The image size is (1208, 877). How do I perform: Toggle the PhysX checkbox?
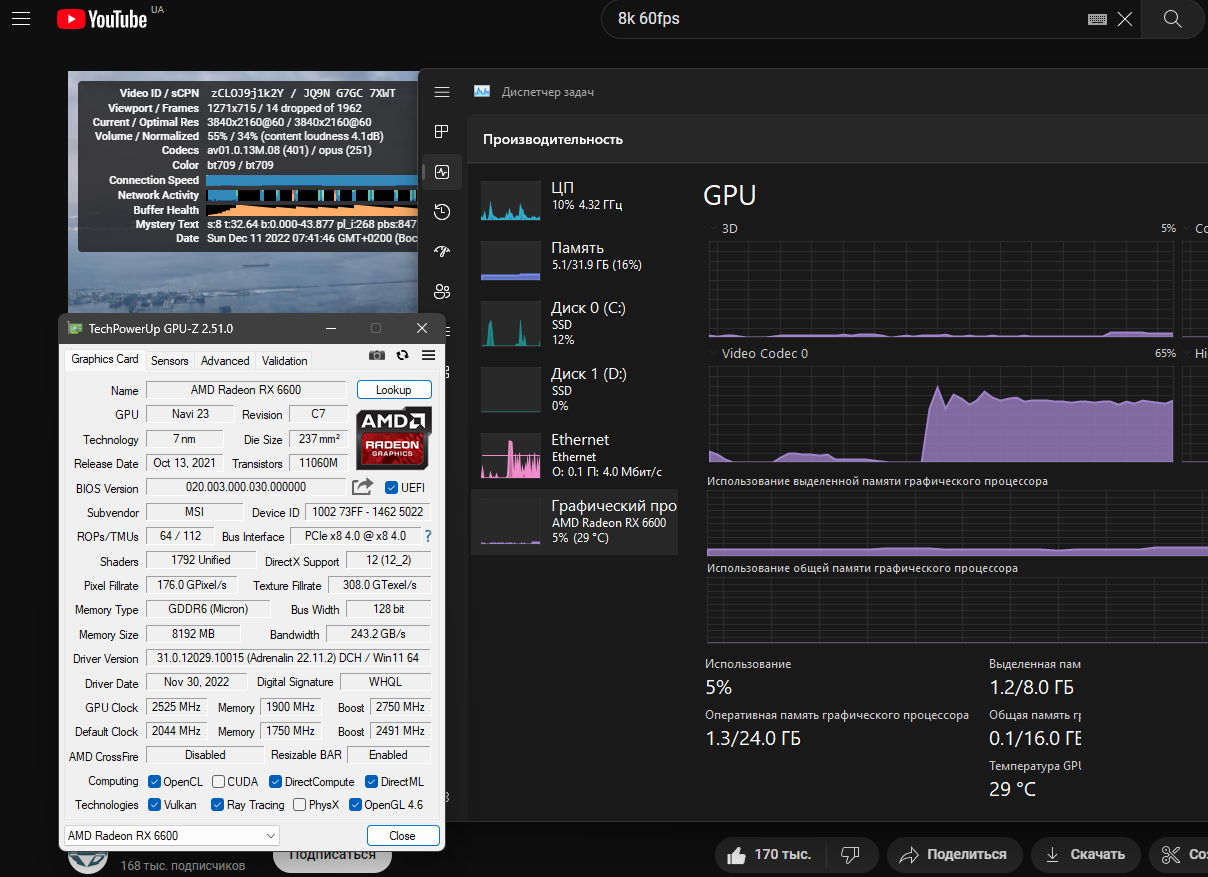pos(299,805)
